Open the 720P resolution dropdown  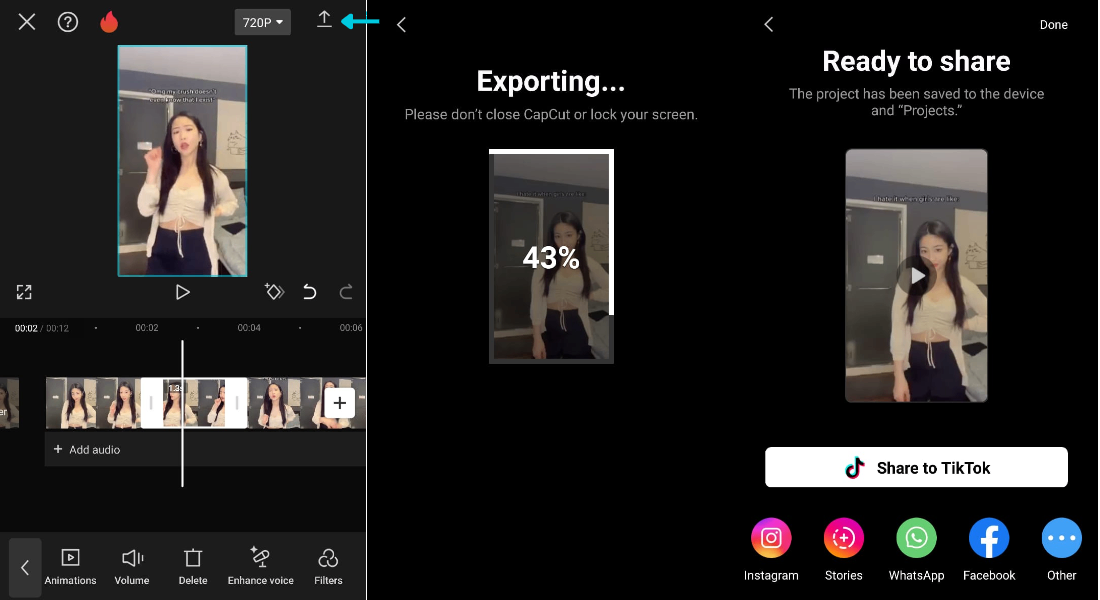(262, 22)
